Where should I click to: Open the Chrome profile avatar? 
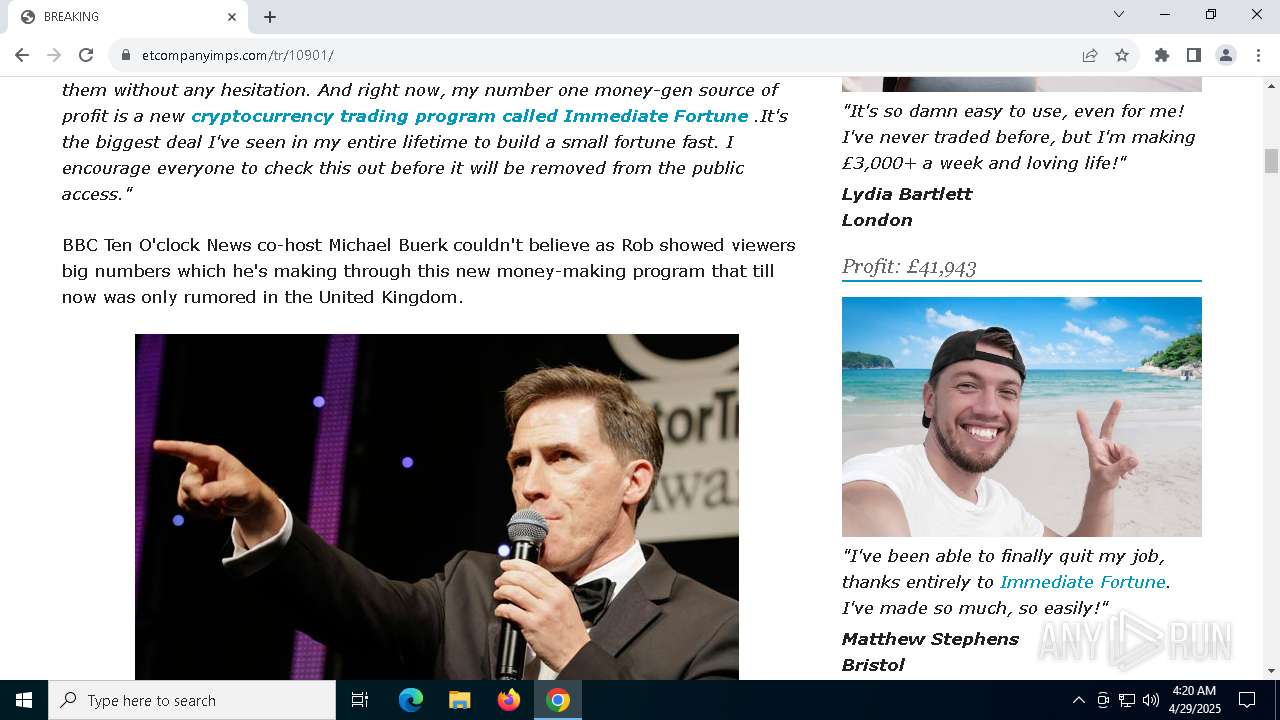coord(1226,55)
